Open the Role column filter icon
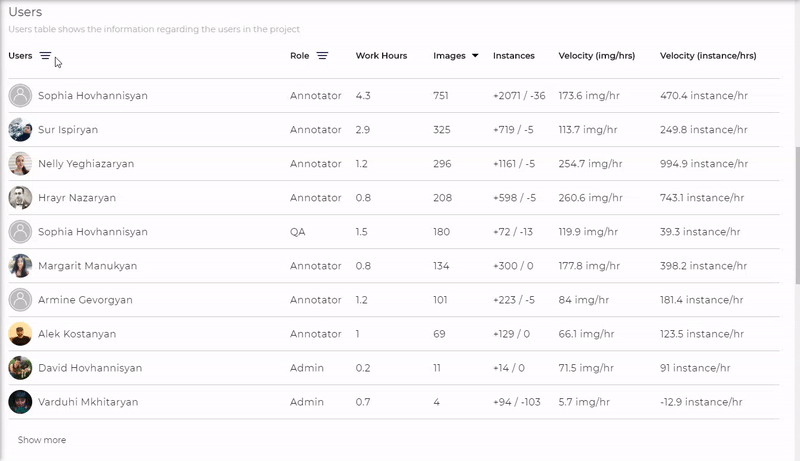 [322, 56]
